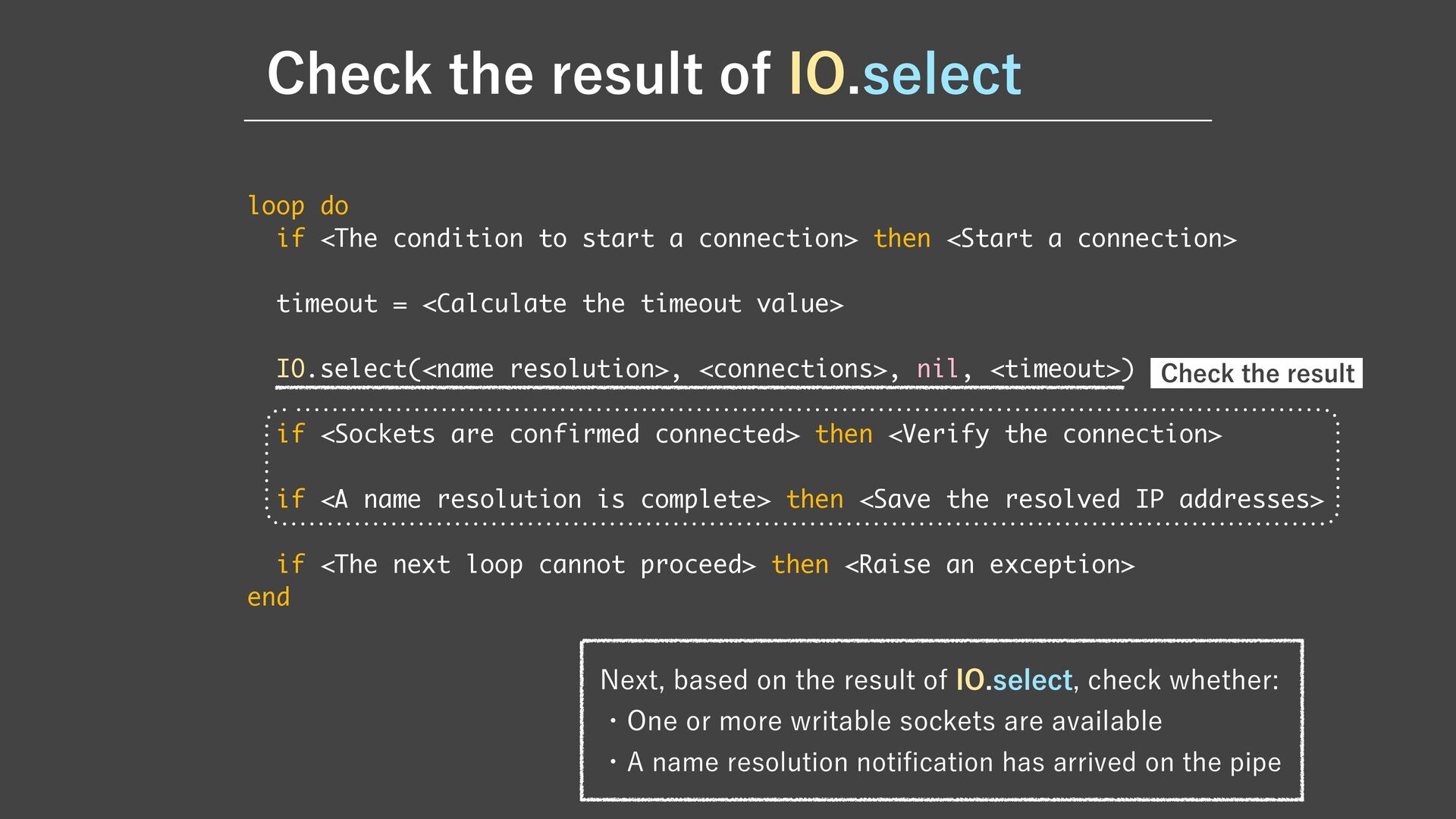The height and width of the screenshot is (819, 1456).
Task: Click '<Sockets are confirmed connected>' condition
Action: pos(560,435)
